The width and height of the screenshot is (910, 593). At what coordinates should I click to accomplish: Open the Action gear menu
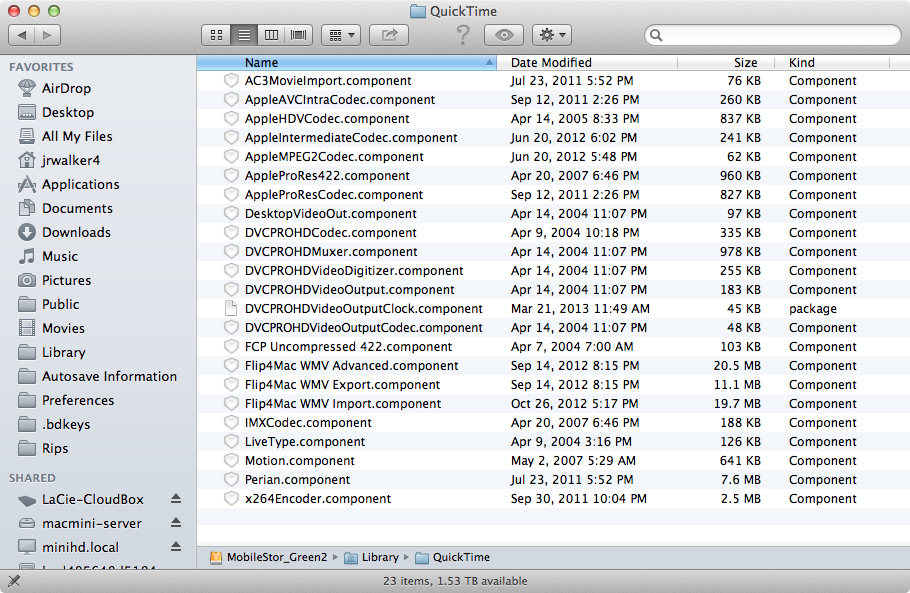(x=552, y=35)
